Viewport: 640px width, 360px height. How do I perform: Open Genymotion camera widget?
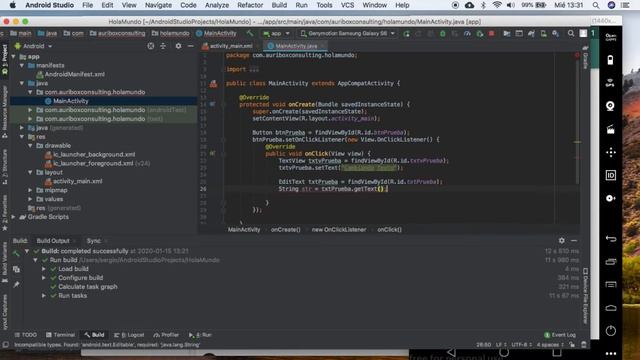610,106
